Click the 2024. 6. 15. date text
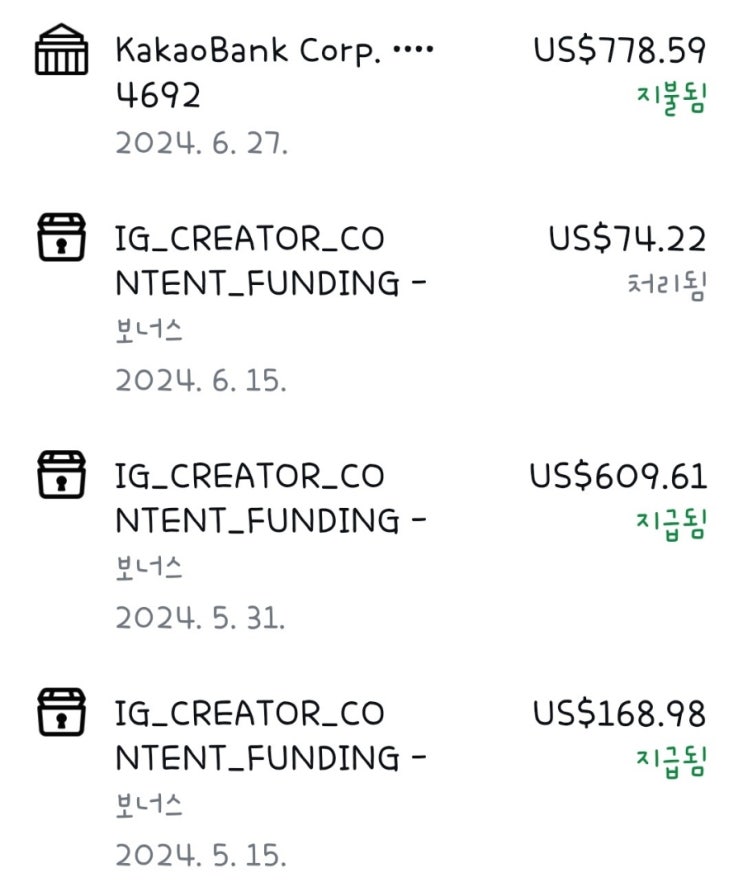The height and width of the screenshot is (892, 743). coord(200,380)
